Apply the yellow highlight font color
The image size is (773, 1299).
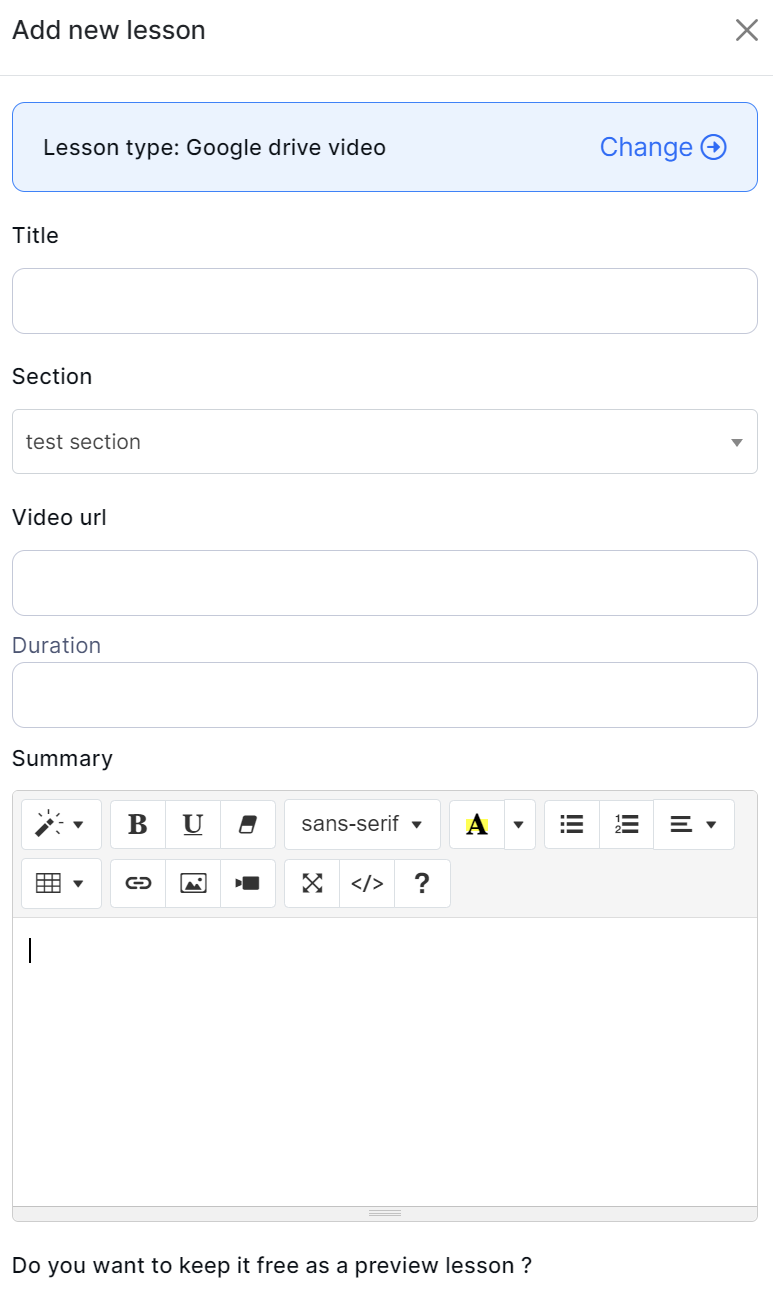coord(477,825)
